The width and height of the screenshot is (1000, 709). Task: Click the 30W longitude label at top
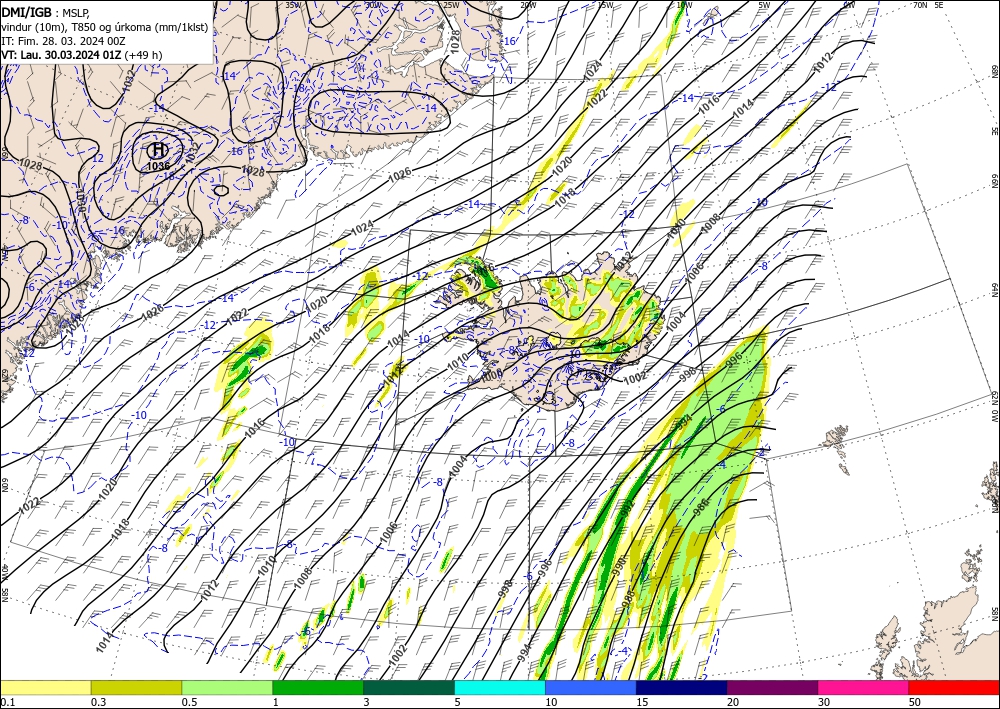point(373,4)
